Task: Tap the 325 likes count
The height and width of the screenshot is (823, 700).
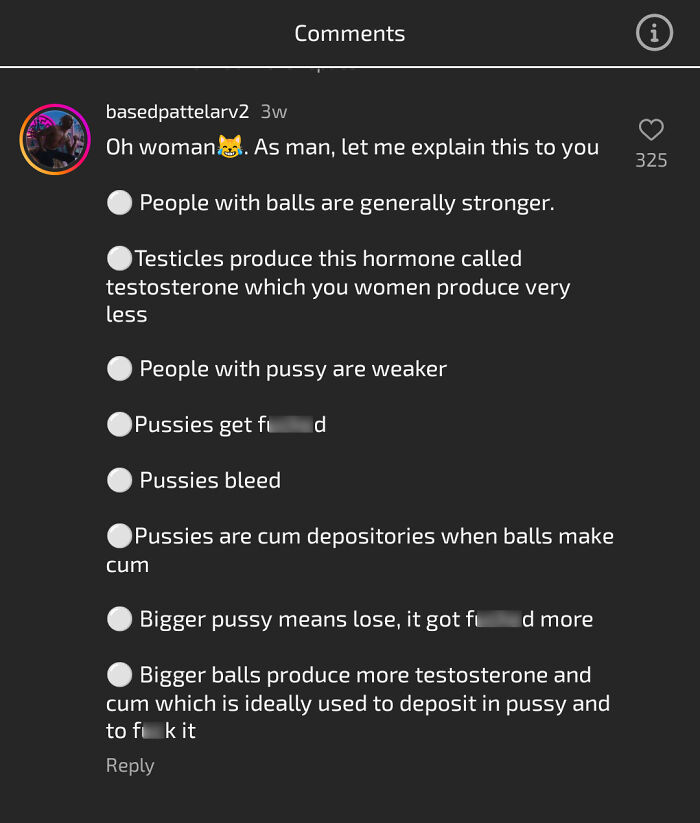Action: (651, 160)
